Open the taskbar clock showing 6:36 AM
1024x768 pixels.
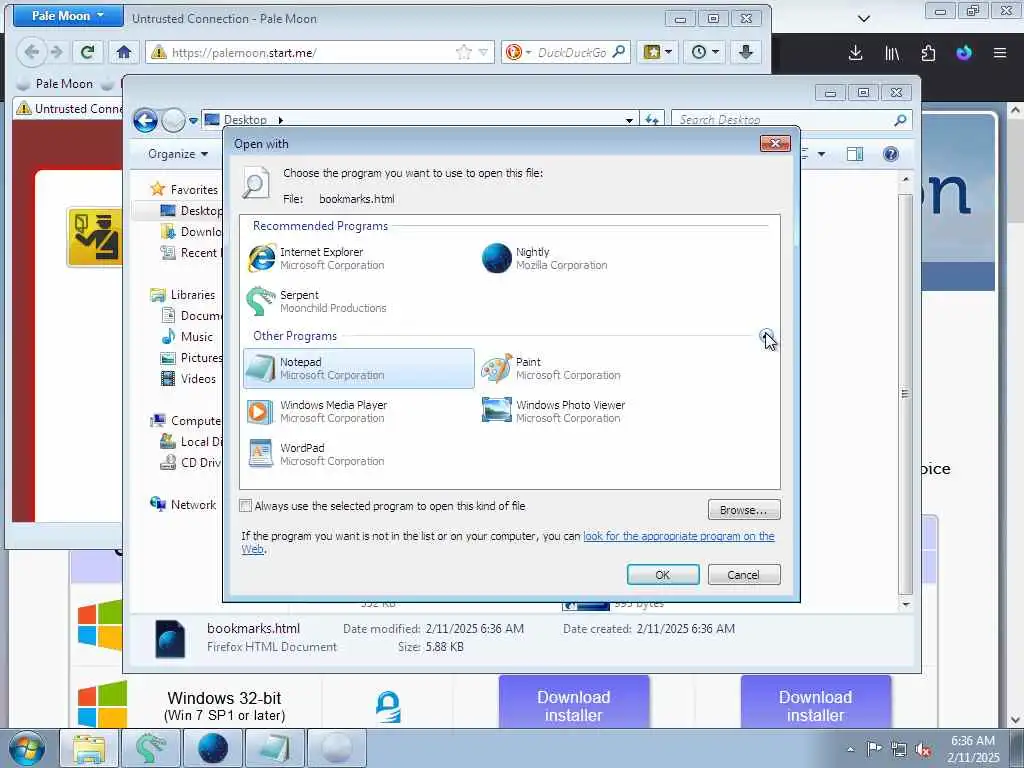[973, 749]
